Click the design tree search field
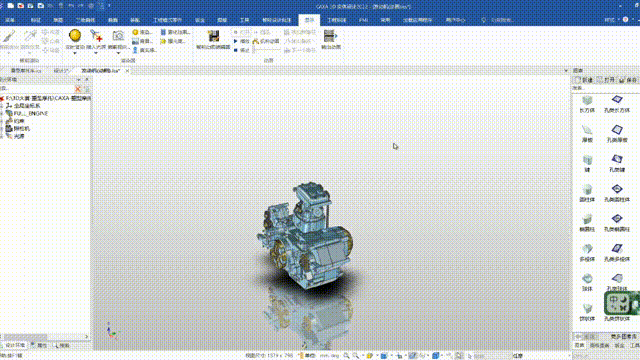This screenshot has height=360, width=640. (x=37, y=89)
